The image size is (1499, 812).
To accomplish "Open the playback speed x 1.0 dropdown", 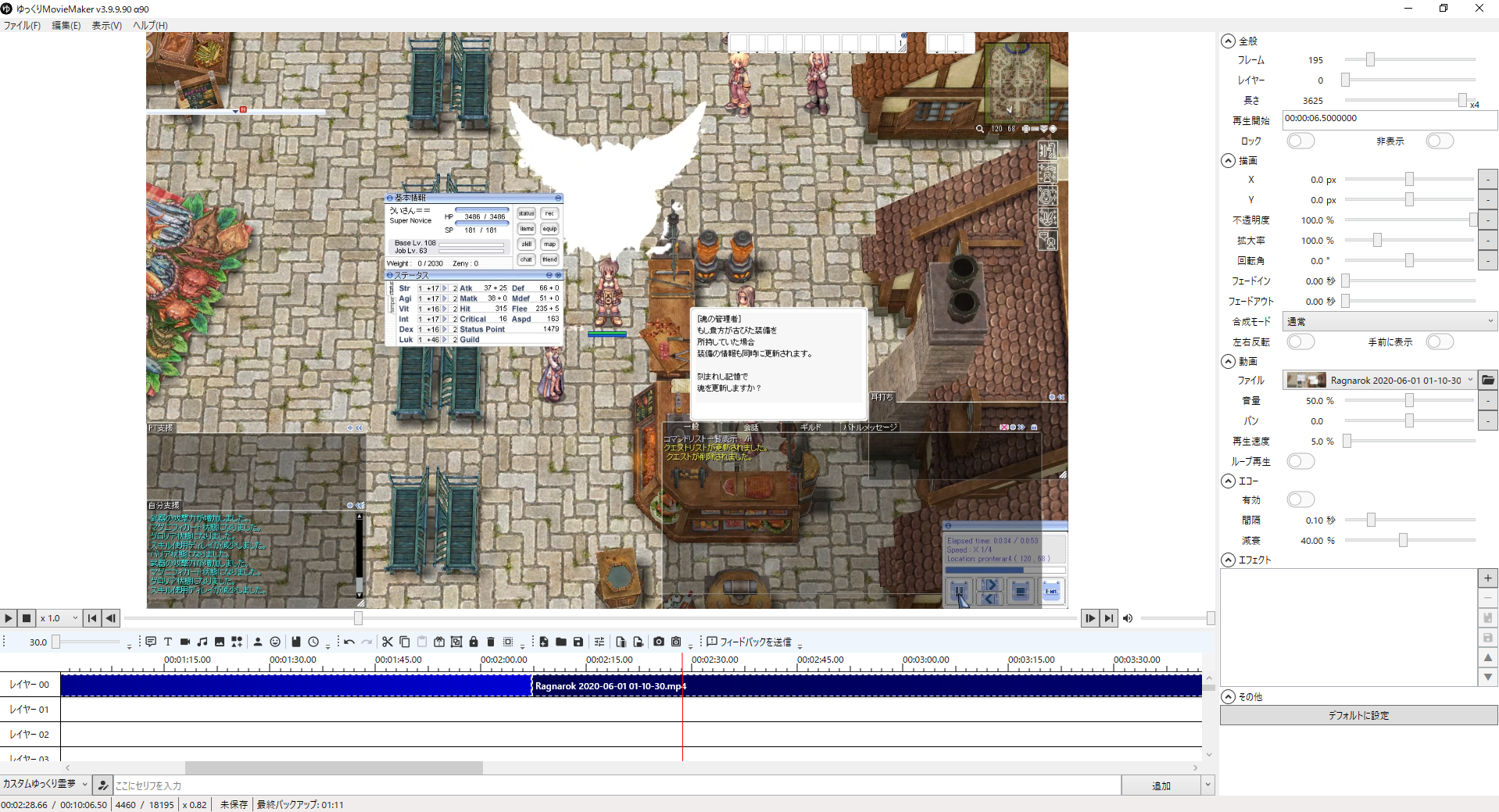I will pos(59,618).
